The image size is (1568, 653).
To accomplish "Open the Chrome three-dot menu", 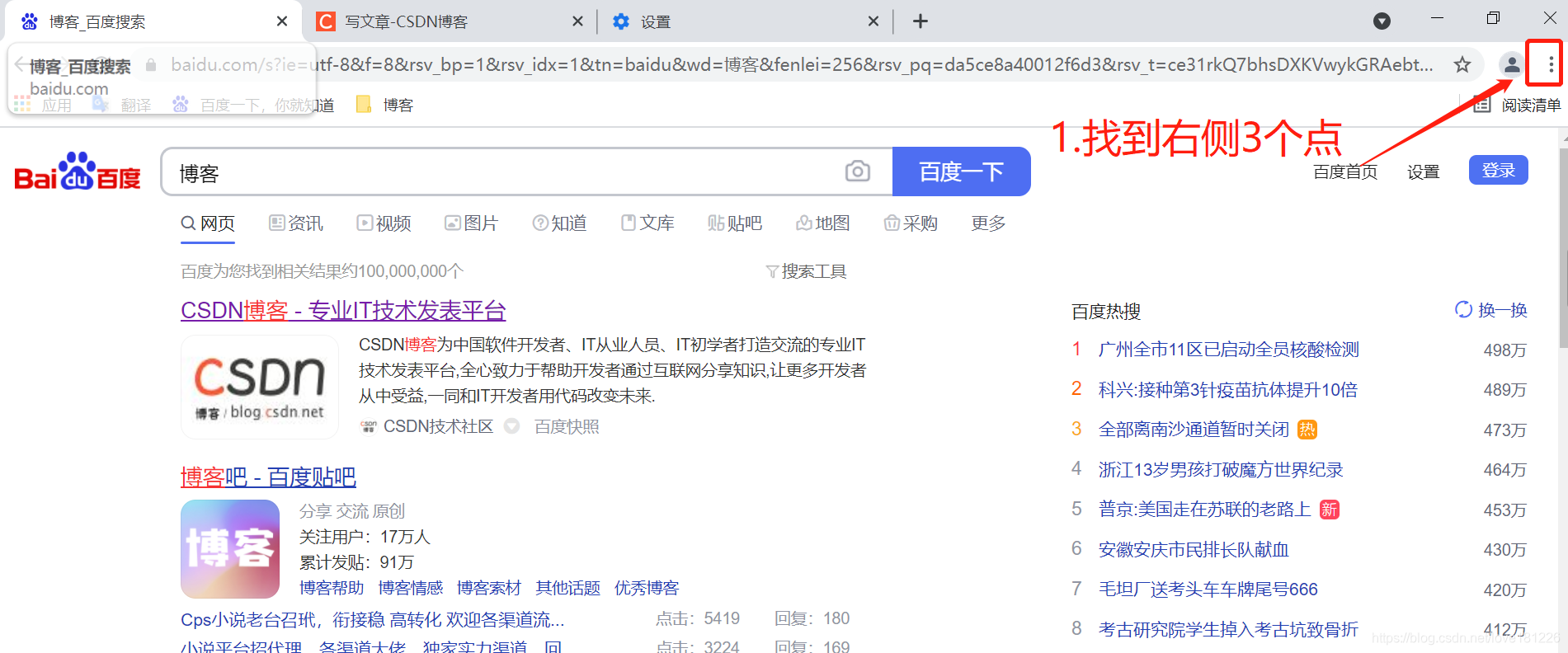I will click(1551, 63).
